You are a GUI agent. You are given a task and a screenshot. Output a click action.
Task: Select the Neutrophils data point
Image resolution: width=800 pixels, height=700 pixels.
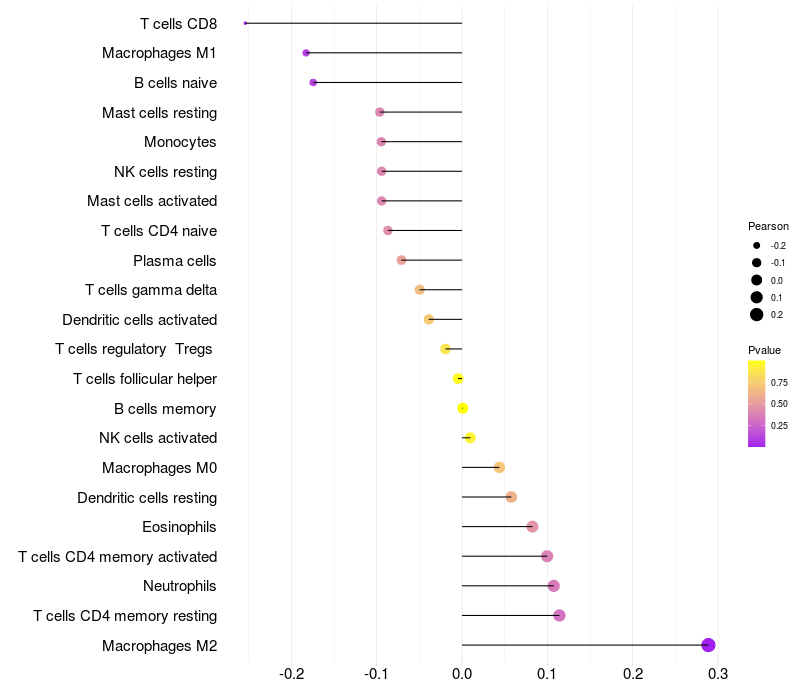point(553,586)
